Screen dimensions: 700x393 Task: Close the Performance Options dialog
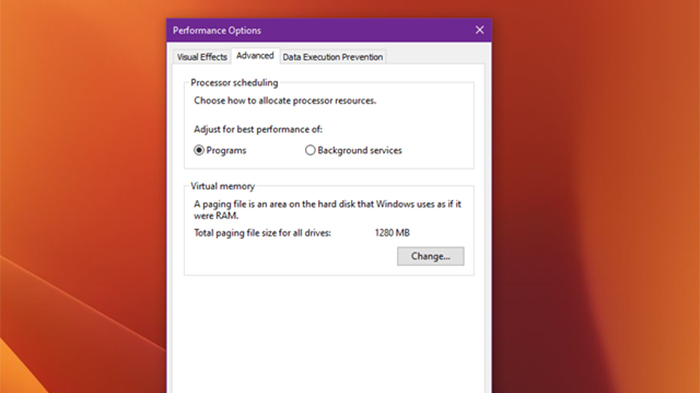[479, 30]
